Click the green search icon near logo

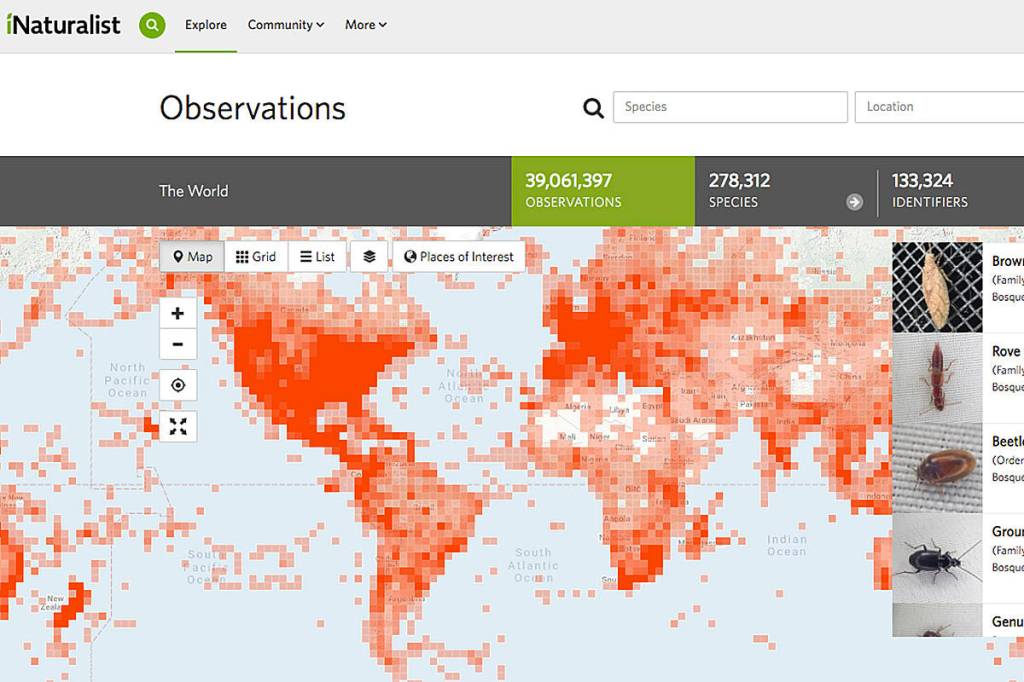tap(152, 25)
